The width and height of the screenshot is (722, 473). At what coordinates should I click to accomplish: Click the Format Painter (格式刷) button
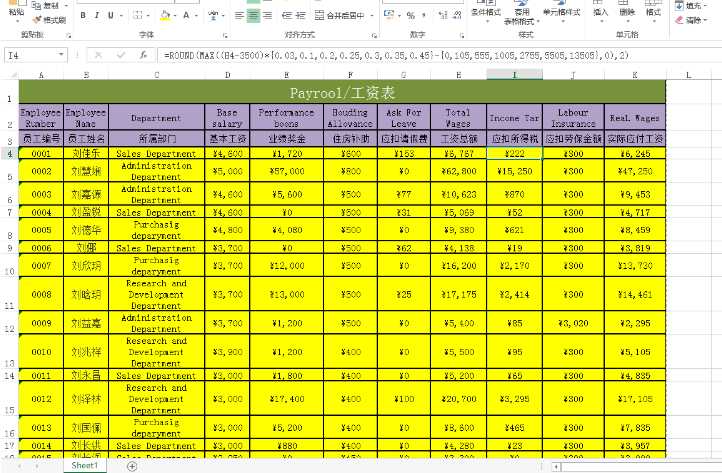point(50,20)
